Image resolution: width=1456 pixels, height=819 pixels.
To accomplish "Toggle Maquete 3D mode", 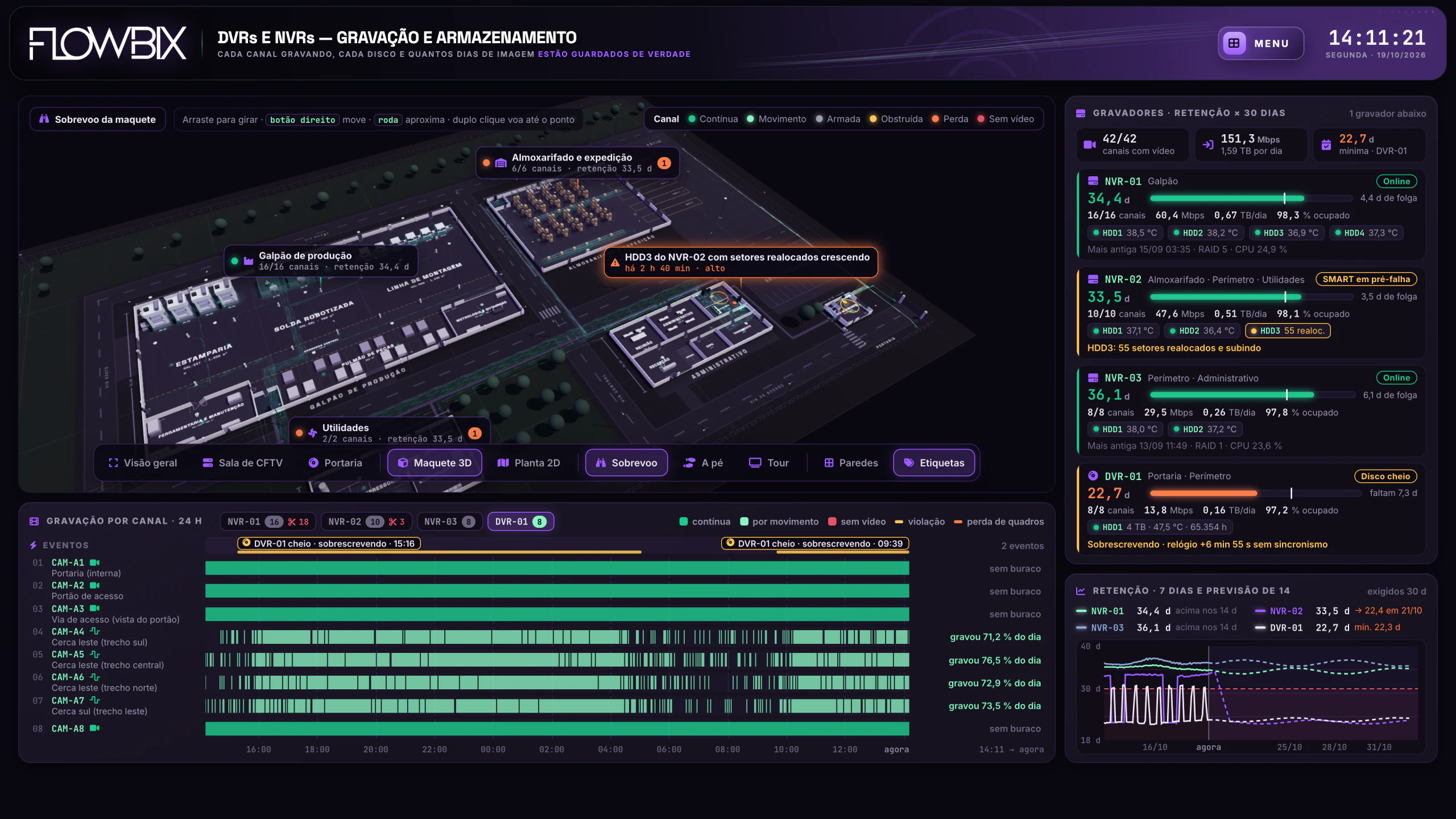I will coord(435,463).
